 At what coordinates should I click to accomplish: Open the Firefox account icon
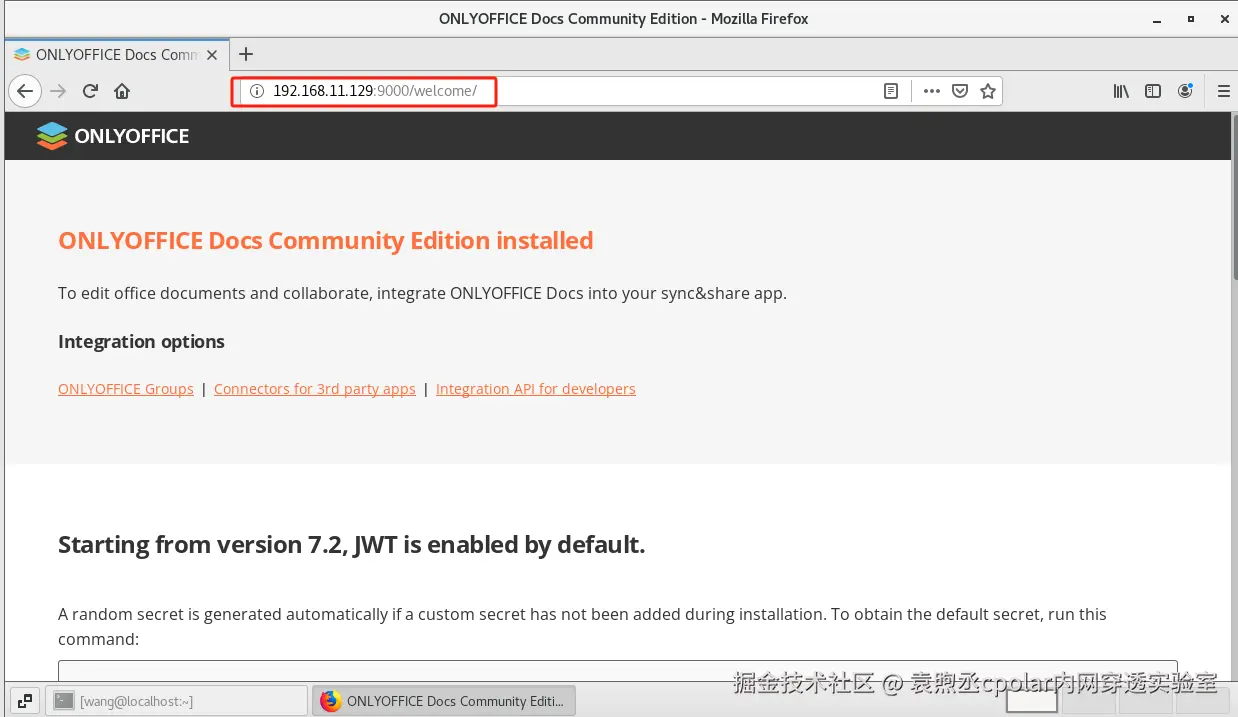pyautogui.click(x=1185, y=91)
